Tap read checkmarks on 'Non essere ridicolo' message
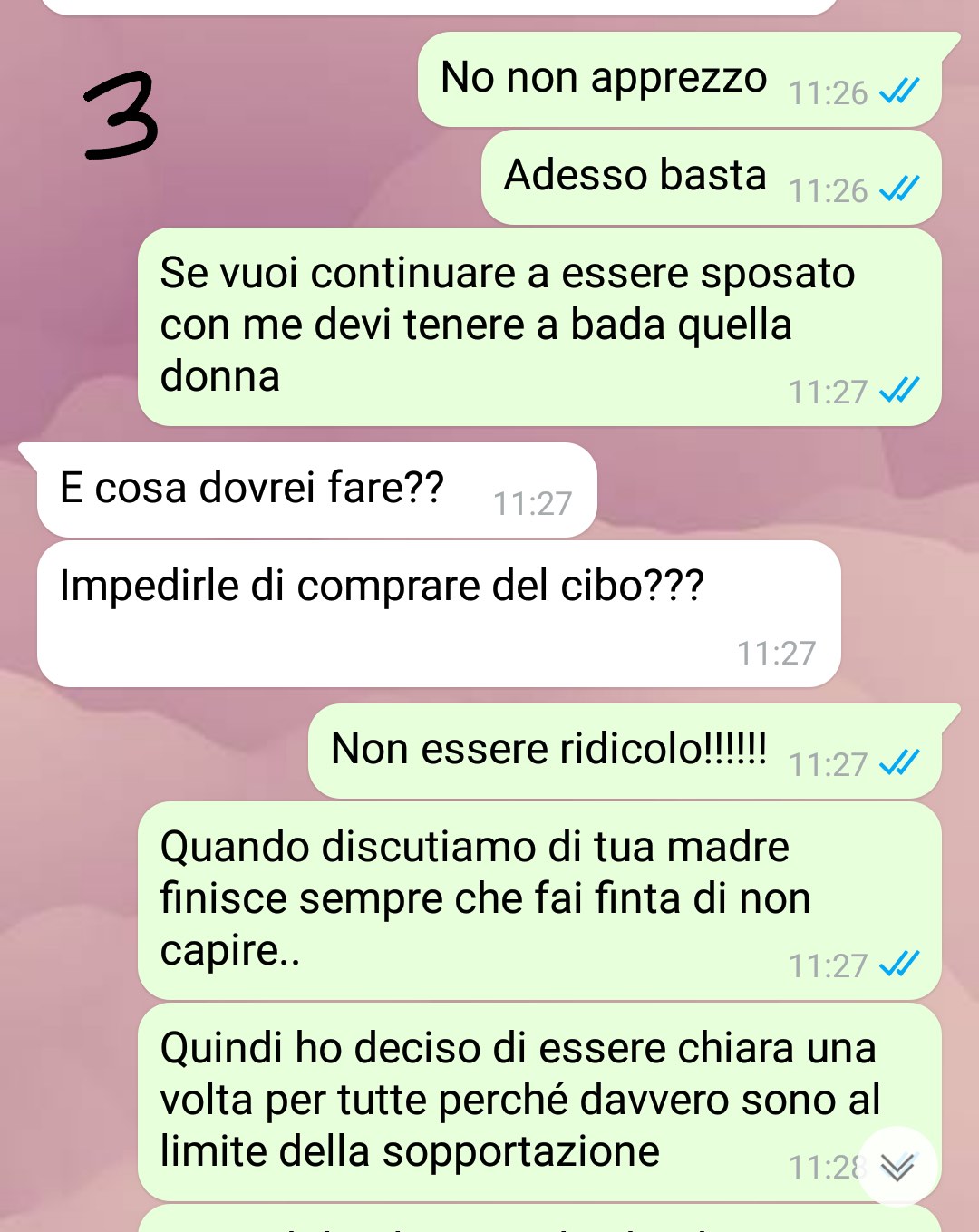The height and width of the screenshot is (1232, 979). 899,762
